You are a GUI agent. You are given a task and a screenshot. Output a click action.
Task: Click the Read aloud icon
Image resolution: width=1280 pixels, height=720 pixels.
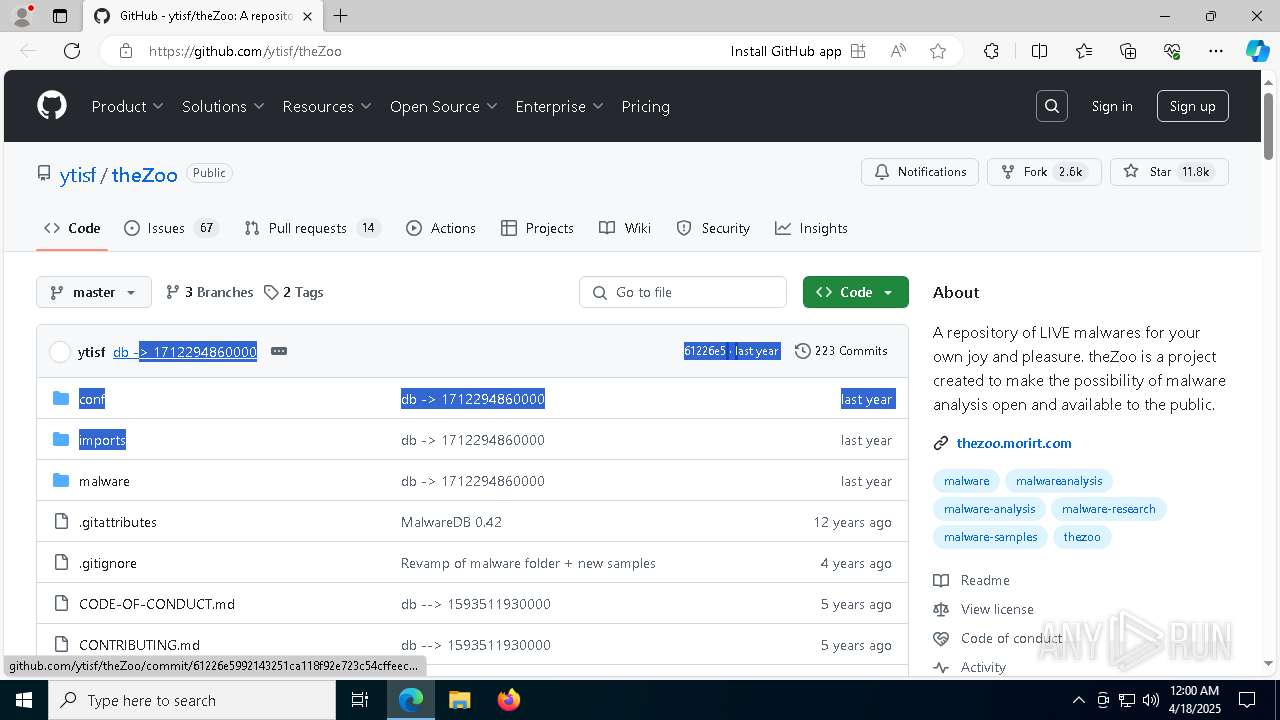tap(898, 51)
